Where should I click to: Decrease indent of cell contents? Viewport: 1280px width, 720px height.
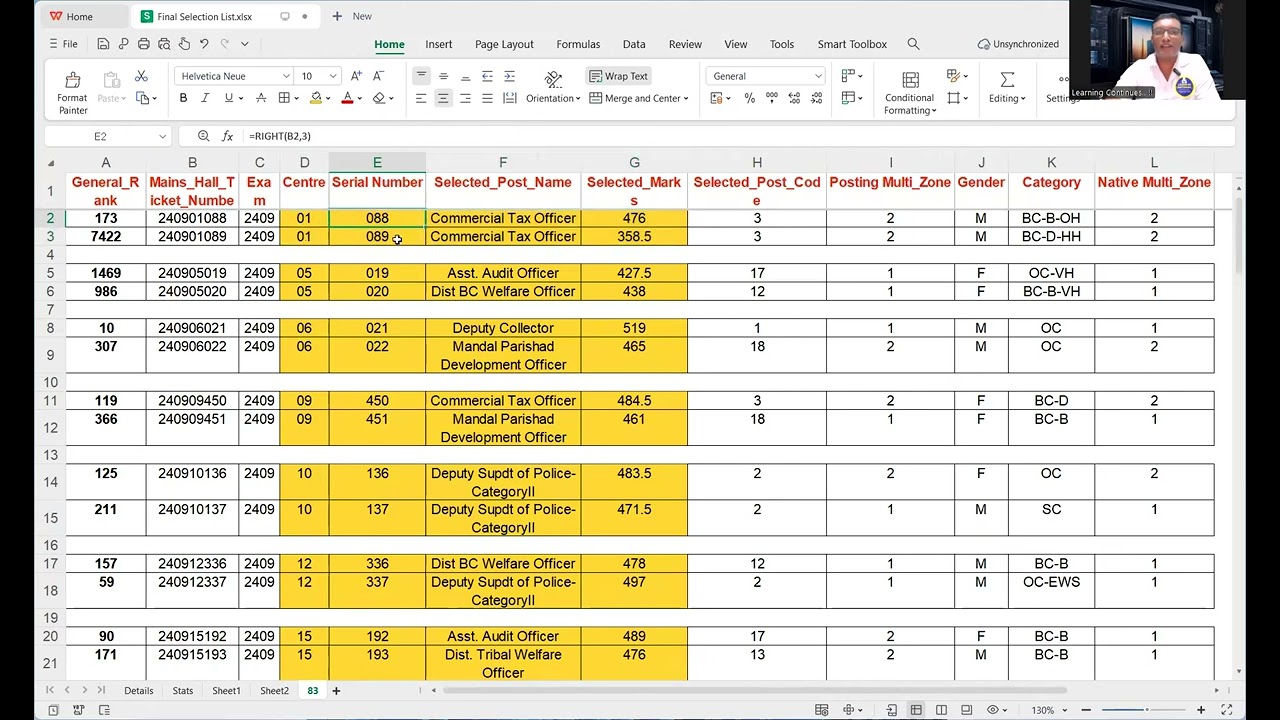tap(487, 76)
